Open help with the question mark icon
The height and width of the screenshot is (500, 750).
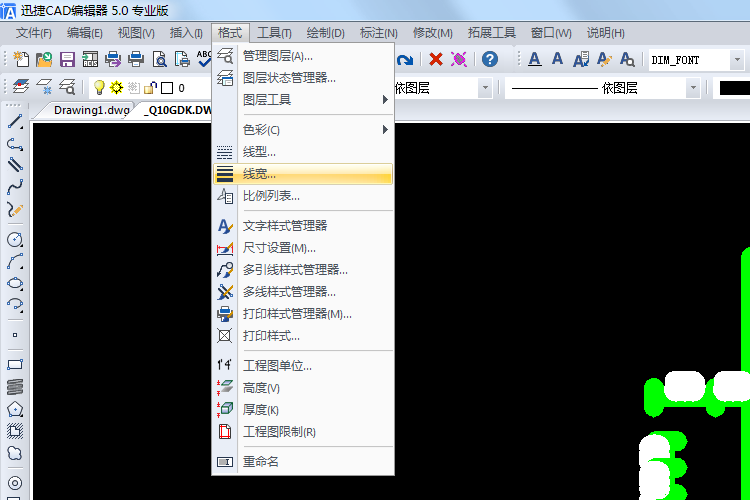tap(489, 59)
